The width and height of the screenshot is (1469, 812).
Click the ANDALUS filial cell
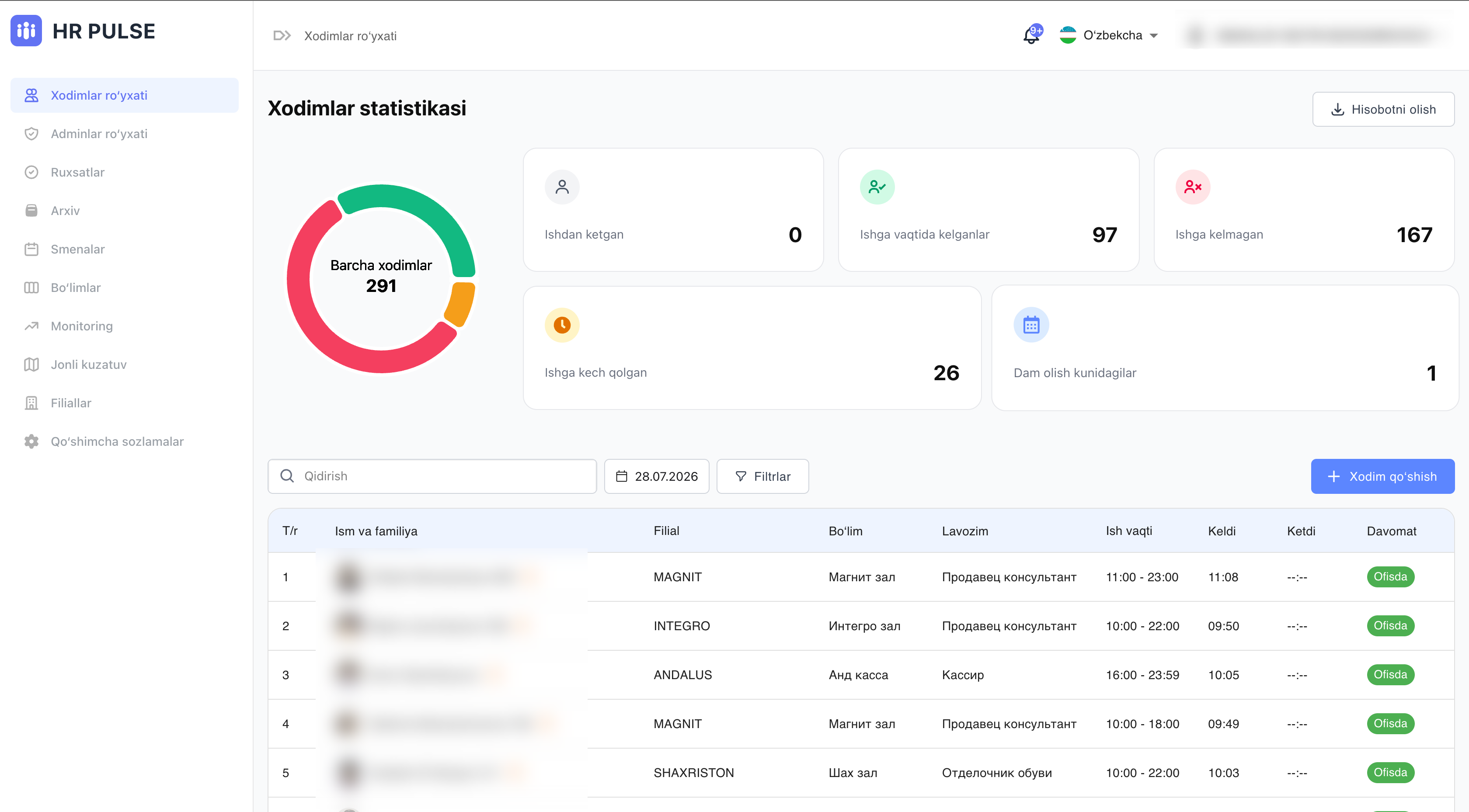(682, 675)
